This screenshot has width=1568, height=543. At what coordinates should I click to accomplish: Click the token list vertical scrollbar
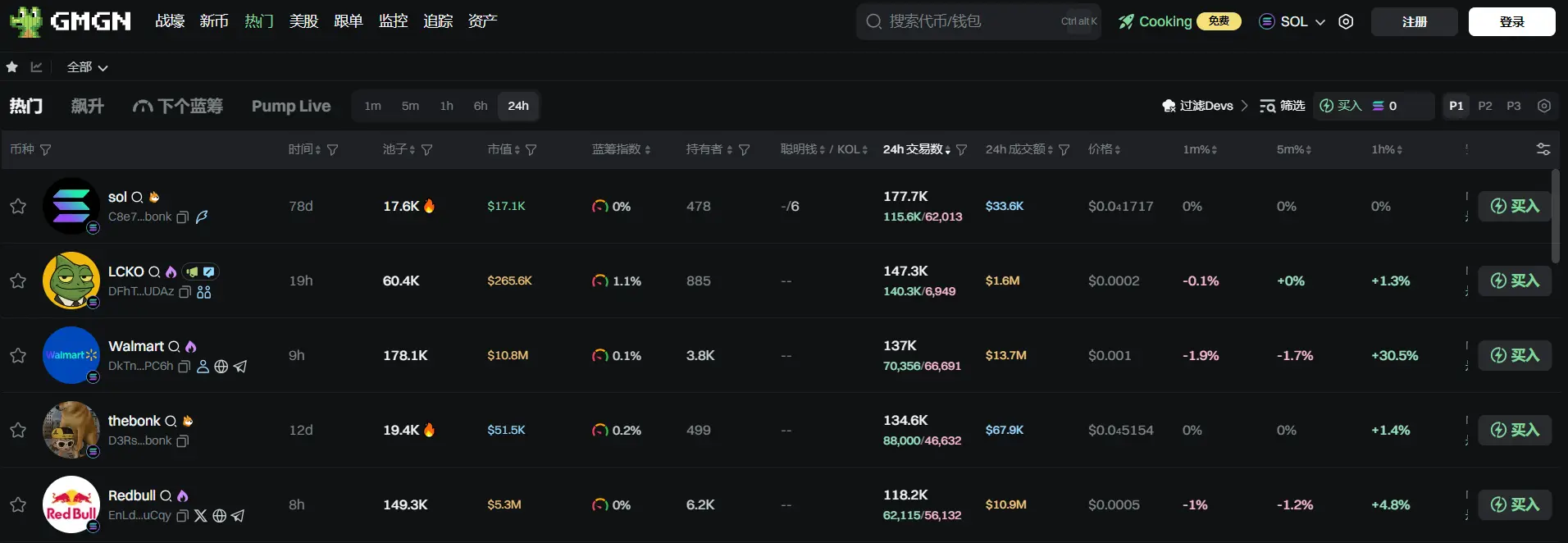click(1555, 217)
